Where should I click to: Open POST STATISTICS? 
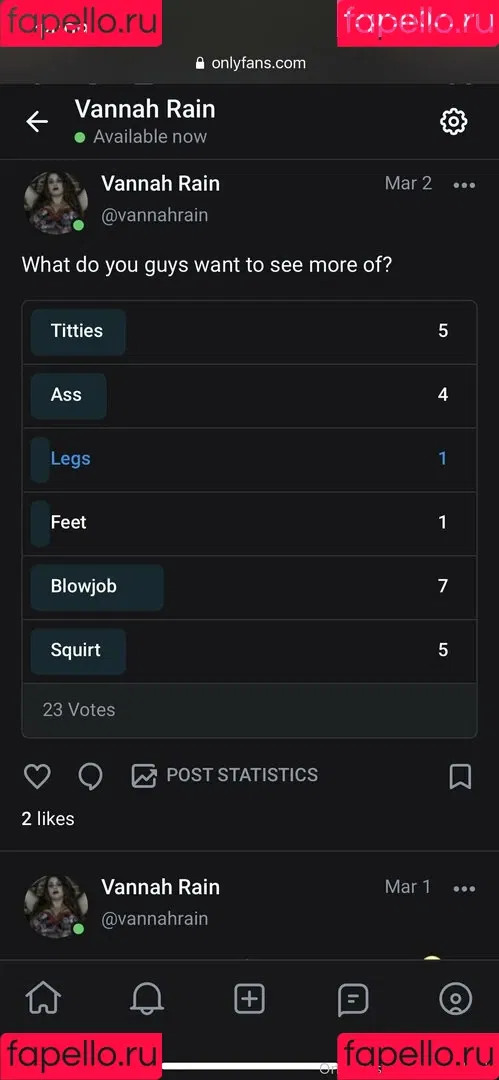click(225, 775)
